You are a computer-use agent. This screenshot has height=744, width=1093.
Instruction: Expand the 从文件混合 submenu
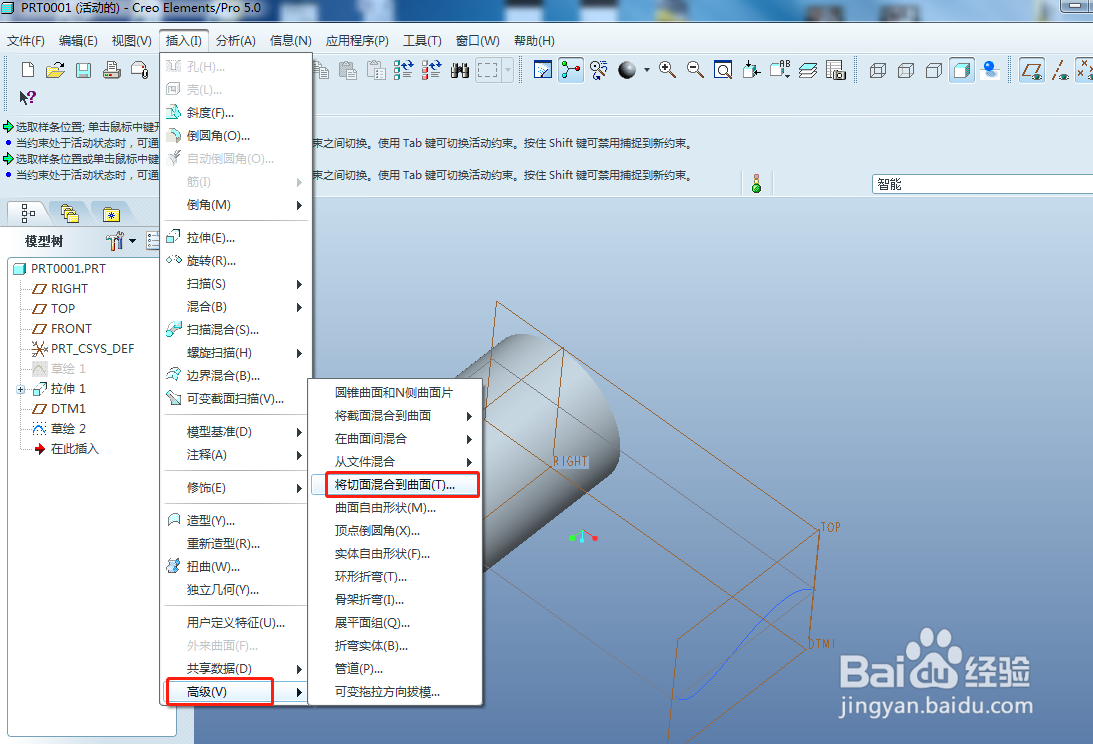pyautogui.click(x=395, y=462)
